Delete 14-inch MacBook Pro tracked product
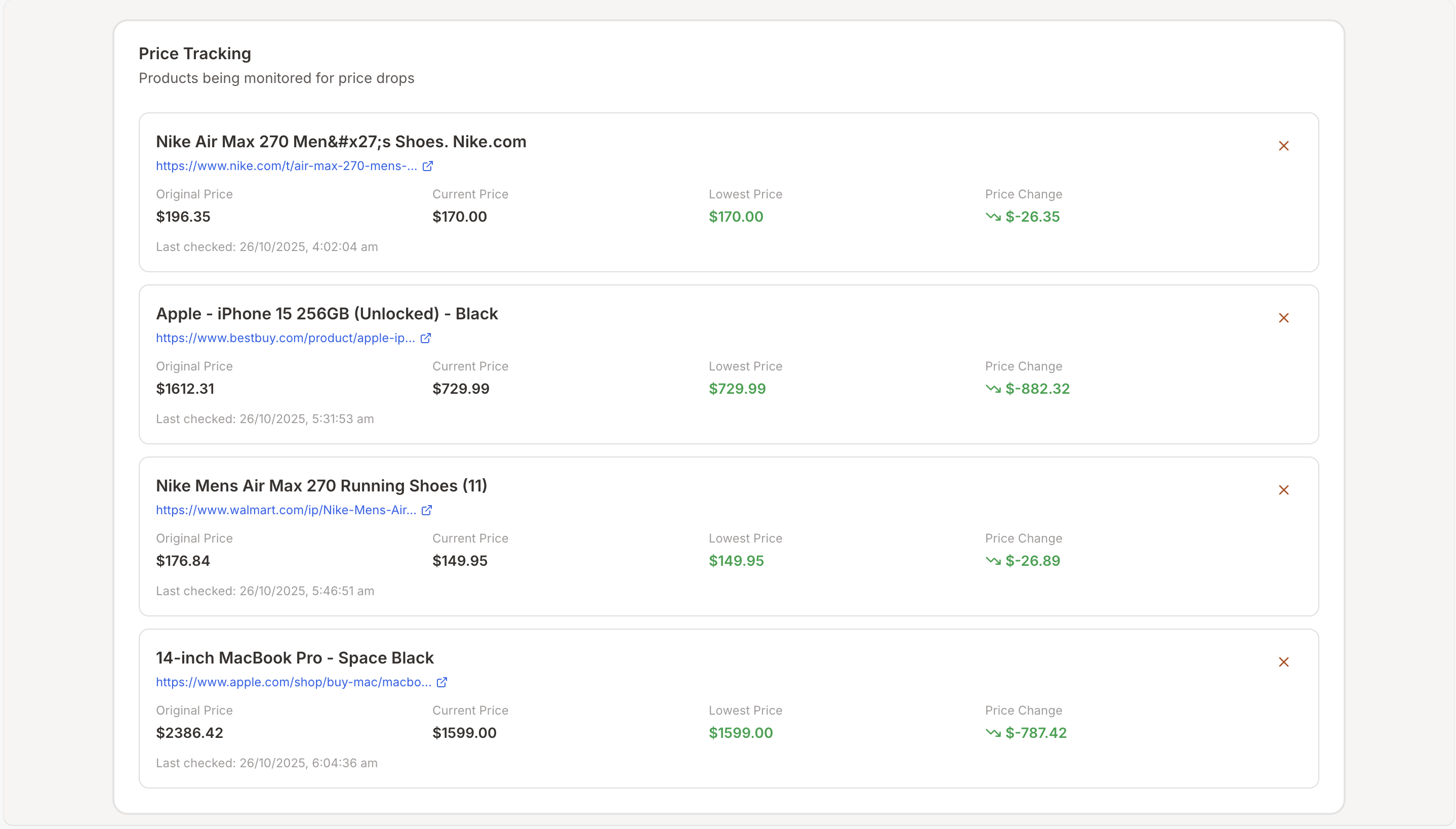The image size is (1456, 829). click(x=1283, y=661)
